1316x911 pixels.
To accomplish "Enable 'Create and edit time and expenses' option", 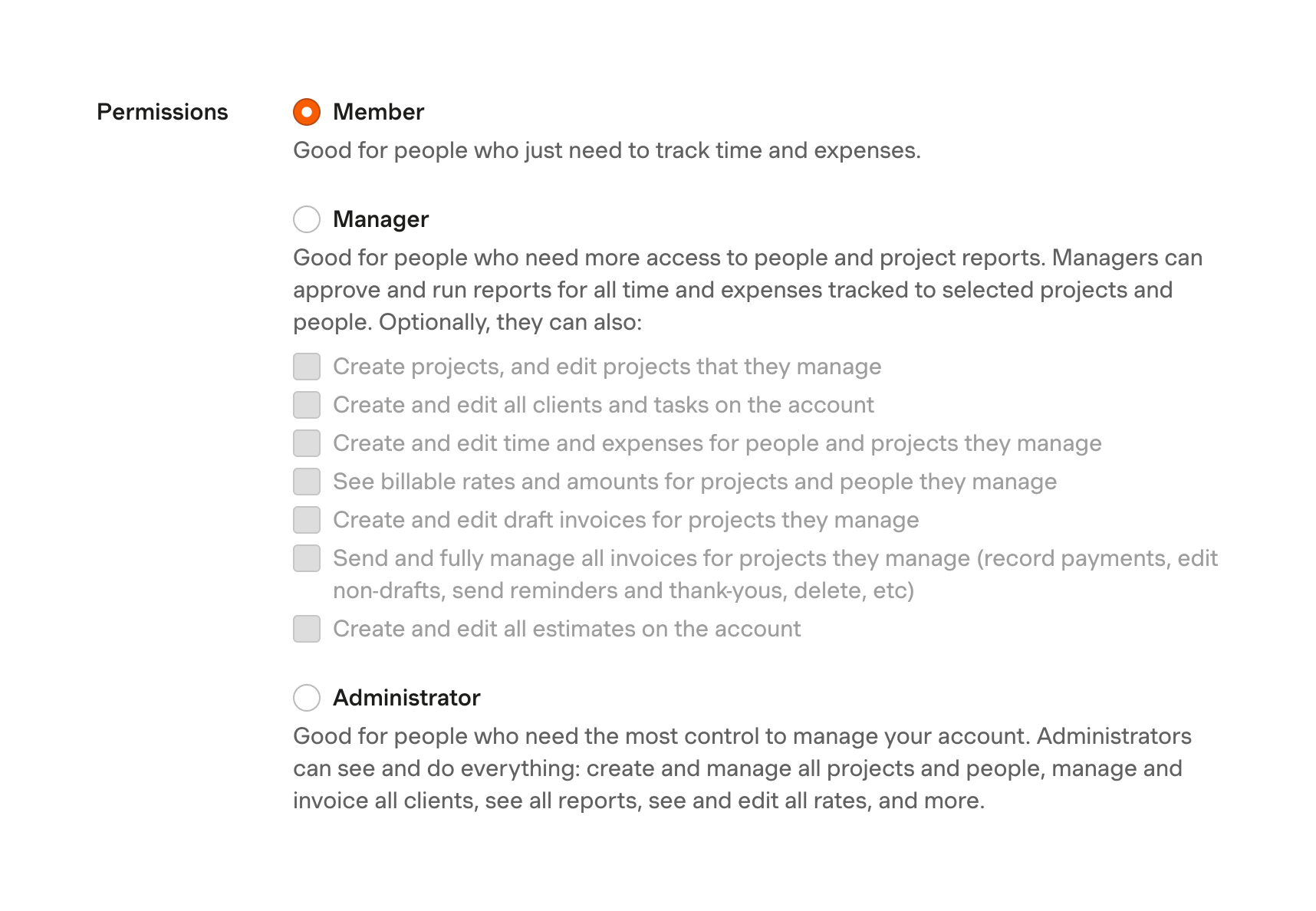I will point(306,443).
